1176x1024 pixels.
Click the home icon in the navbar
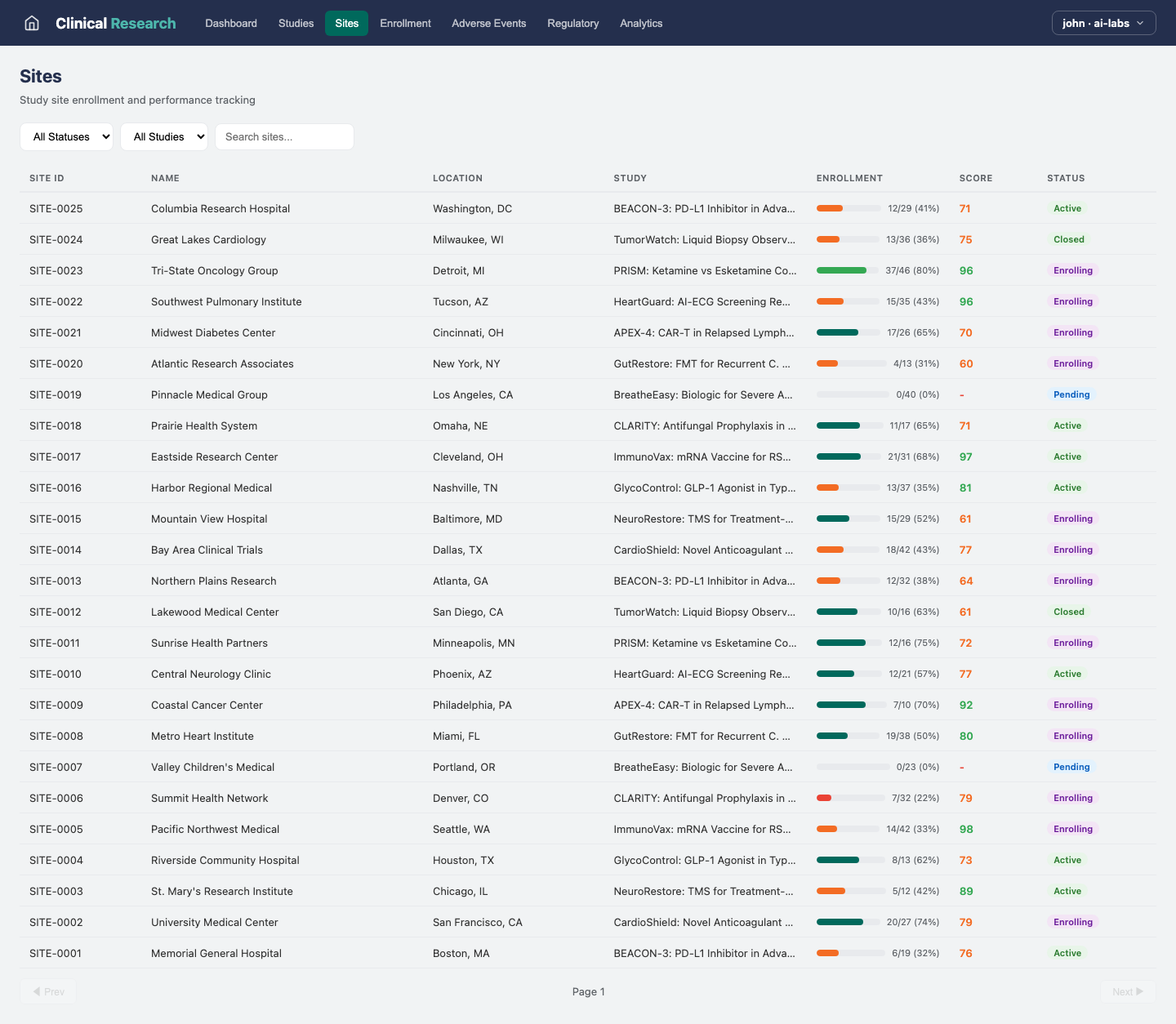point(31,23)
